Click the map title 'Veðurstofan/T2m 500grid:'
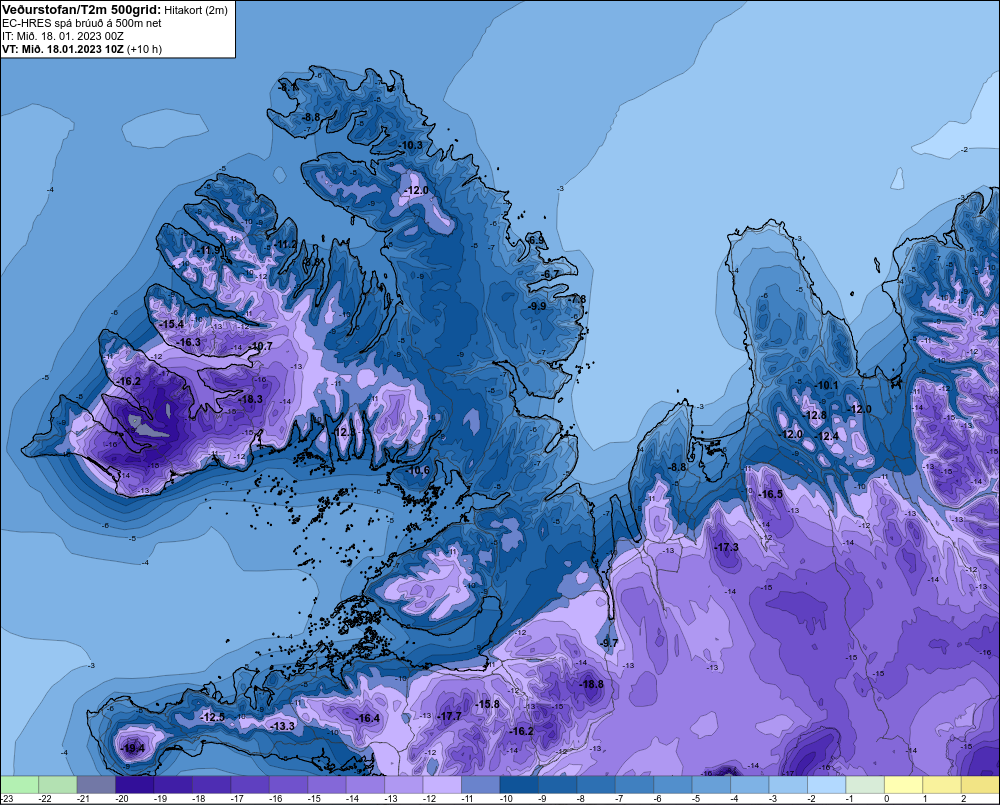Image resolution: width=1000 pixels, height=805 pixels. [x=82, y=10]
